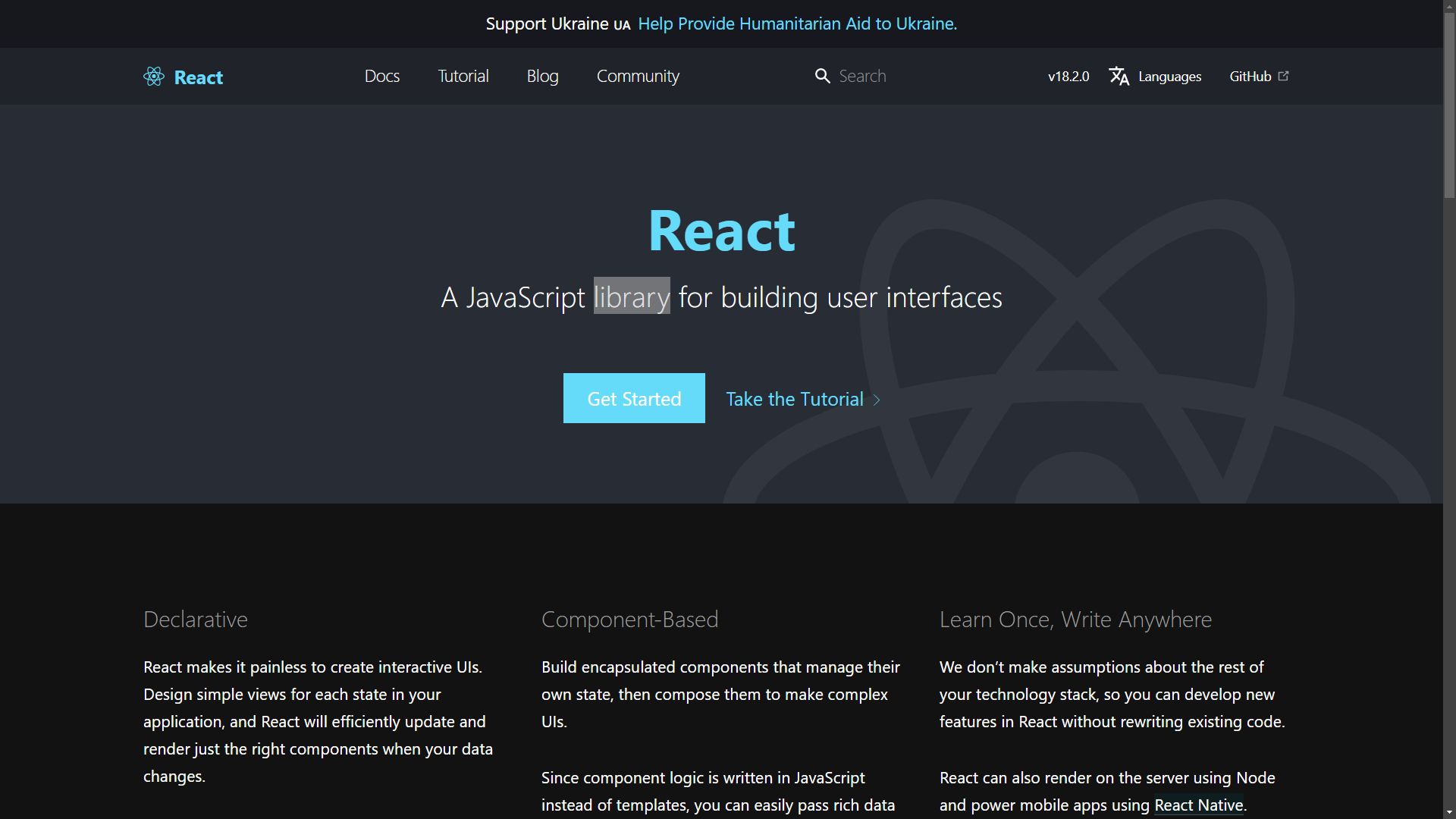
Task: Follow the Take the Tutorial link
Action: pyautogui.click(x=794, y=399)
